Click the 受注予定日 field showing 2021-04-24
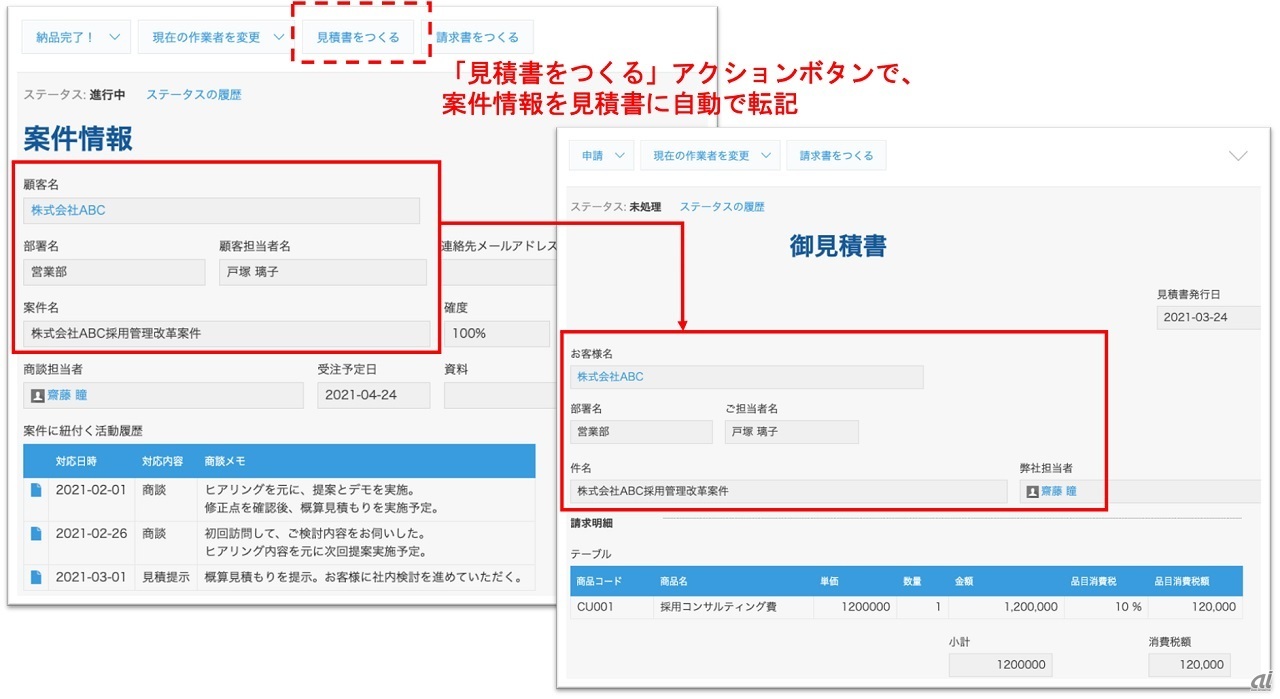Viewport: 1280px width, 699px height. click(373, 395)
